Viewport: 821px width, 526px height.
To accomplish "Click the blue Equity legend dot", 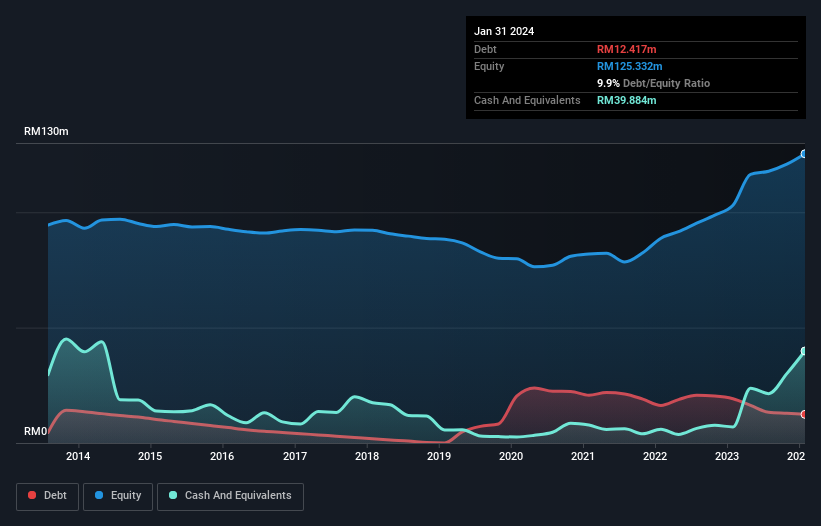I will coord(99,495).
